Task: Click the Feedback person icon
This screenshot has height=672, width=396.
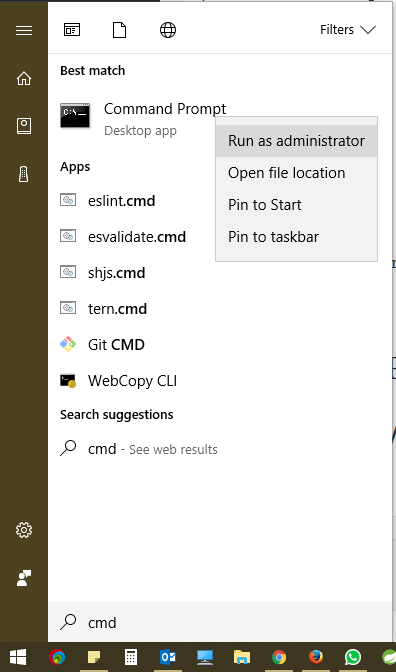Action: click(x=24, y=578)
